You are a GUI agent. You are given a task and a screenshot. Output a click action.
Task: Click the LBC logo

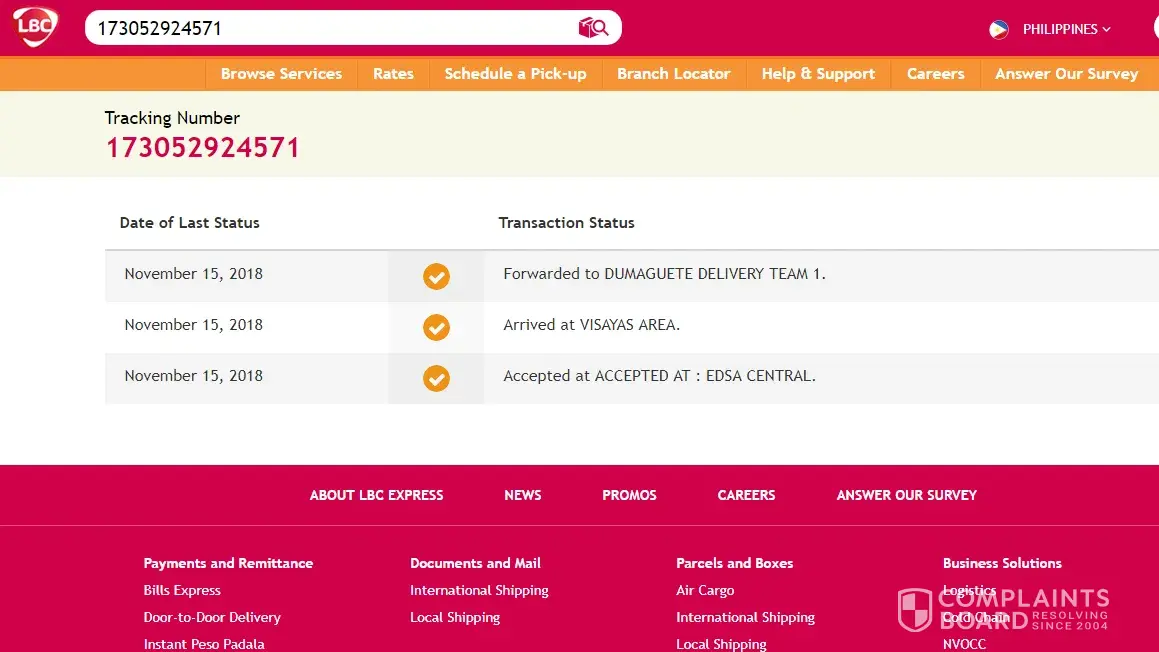(x=35, y=27)
